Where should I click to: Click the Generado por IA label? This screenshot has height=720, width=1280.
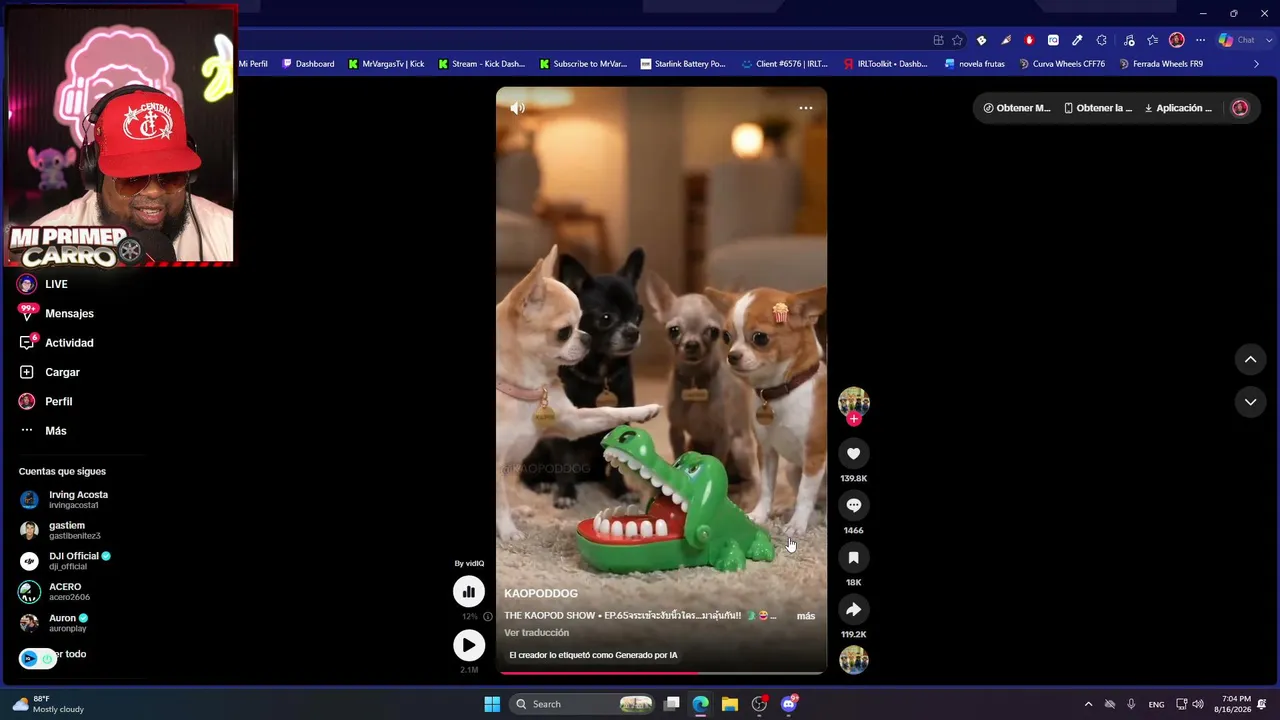point(593,655)
